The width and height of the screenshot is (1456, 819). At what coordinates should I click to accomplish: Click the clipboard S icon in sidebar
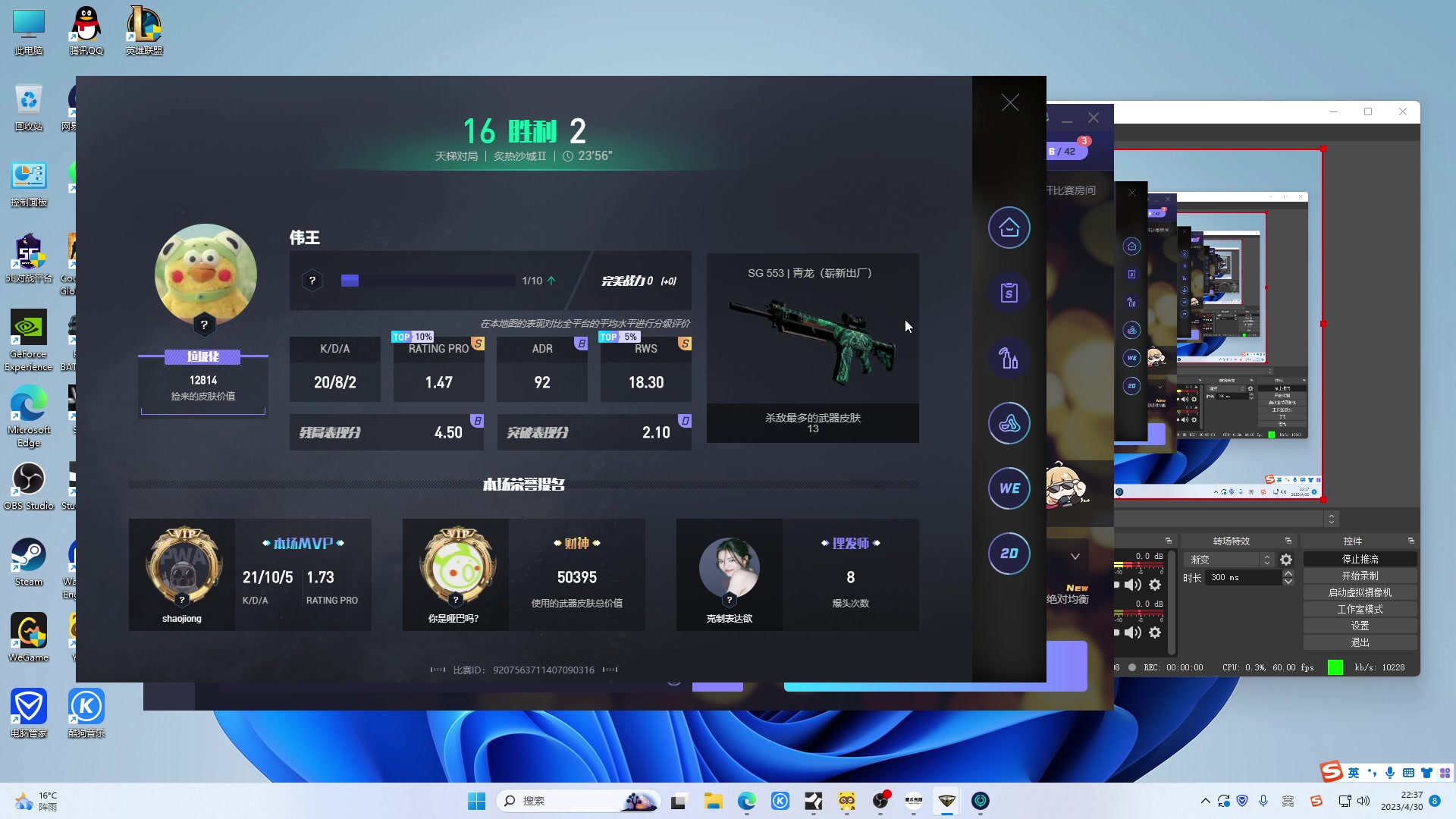pyautogui.click(x=1009, y=293)
